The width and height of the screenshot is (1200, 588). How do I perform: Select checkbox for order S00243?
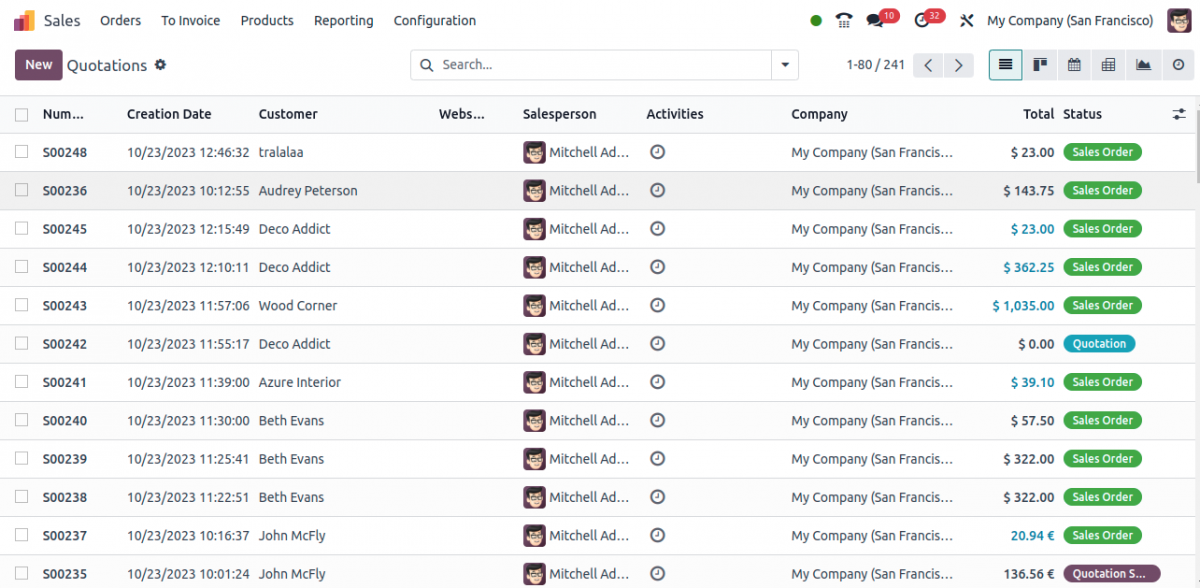[x=21, y=305]
